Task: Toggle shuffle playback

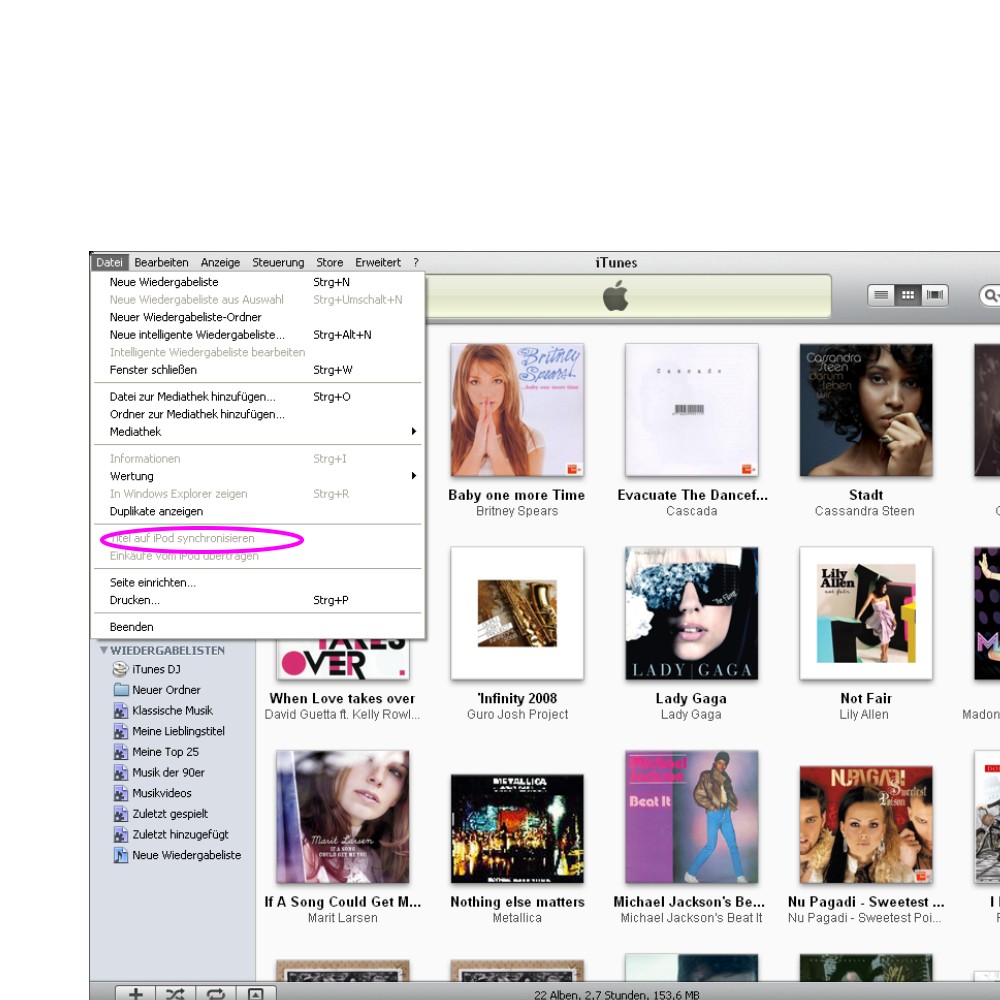Action: click(175, 993)
